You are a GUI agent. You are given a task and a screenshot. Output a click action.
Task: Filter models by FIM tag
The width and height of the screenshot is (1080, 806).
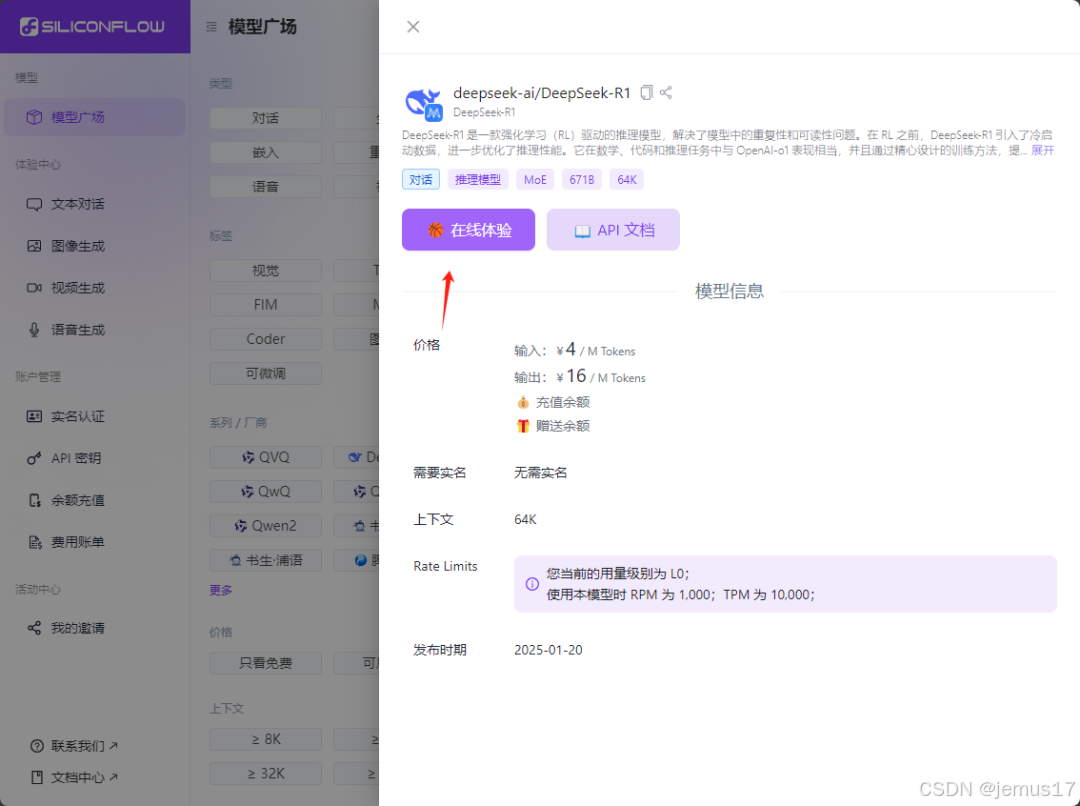[265, 304]
